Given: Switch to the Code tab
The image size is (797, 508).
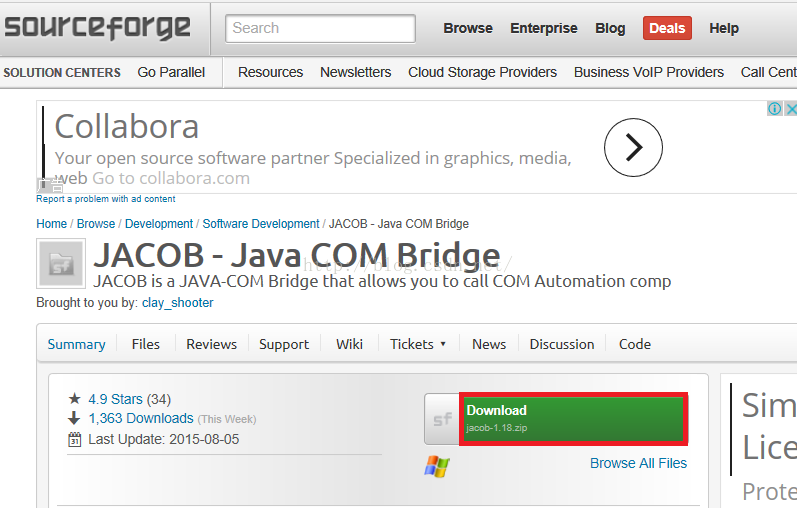Looking at the screenshot, I should click(635, 344).
